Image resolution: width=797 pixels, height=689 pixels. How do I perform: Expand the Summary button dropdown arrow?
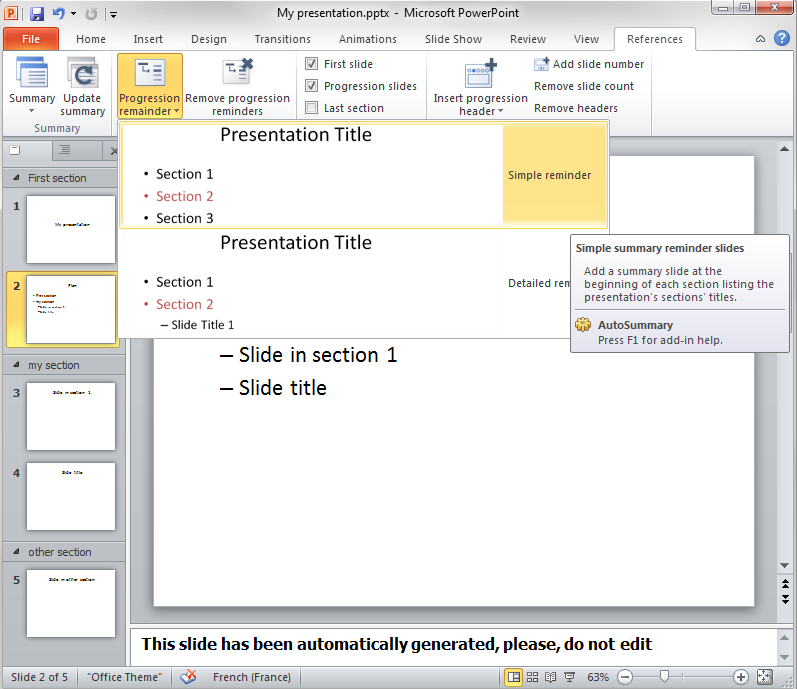coord(32,111)
